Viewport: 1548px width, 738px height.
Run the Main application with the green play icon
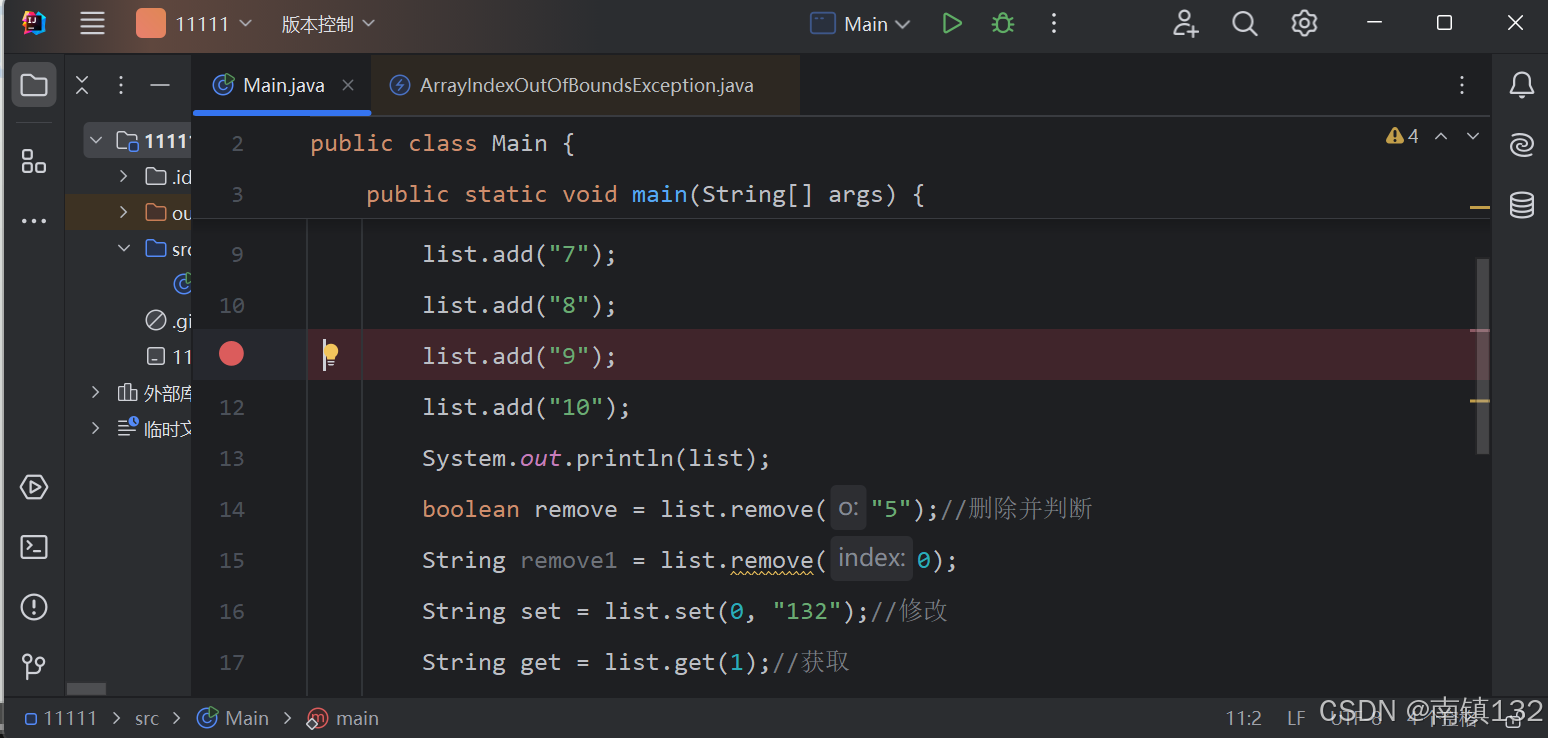coord(951,22)
